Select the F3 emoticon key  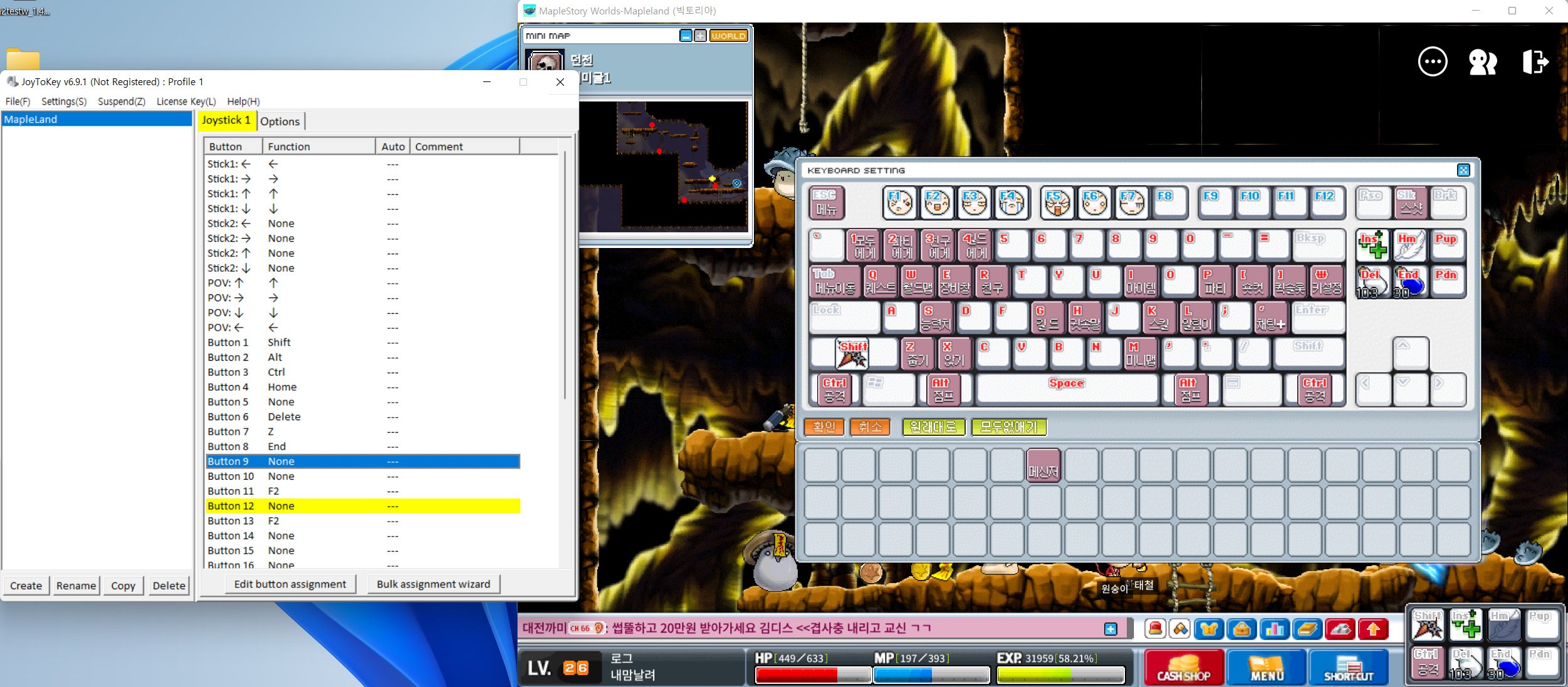974,204
